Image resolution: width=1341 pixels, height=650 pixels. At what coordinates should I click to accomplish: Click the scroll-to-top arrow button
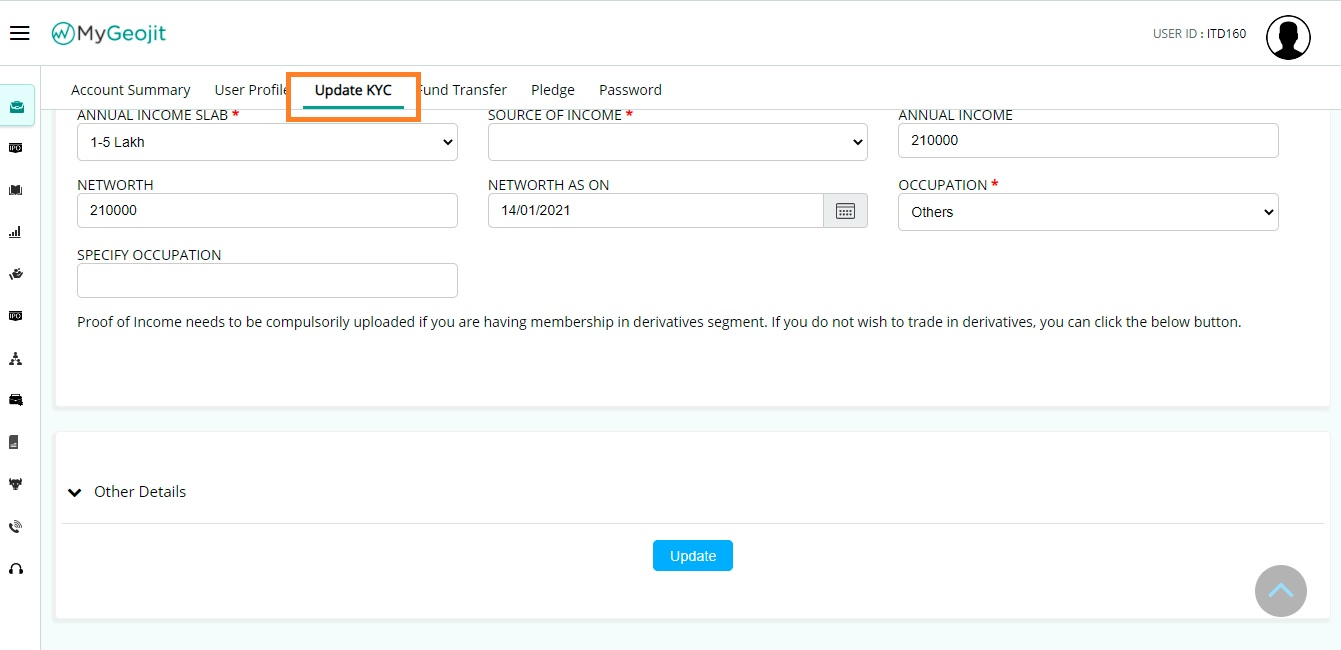coord(1281,591)
